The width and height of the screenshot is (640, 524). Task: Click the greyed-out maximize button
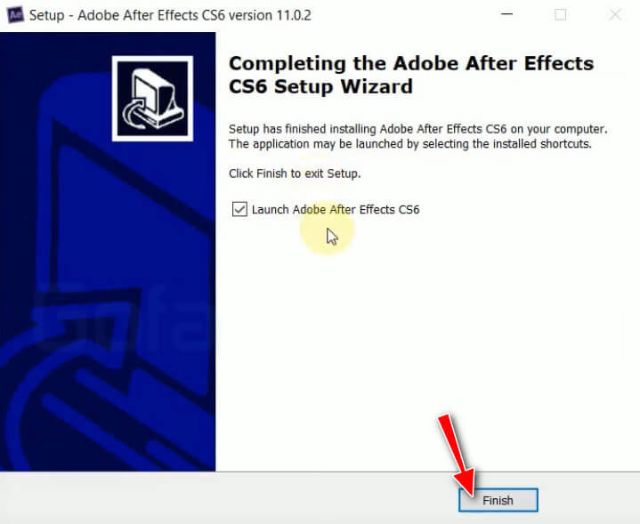(560, 15)
